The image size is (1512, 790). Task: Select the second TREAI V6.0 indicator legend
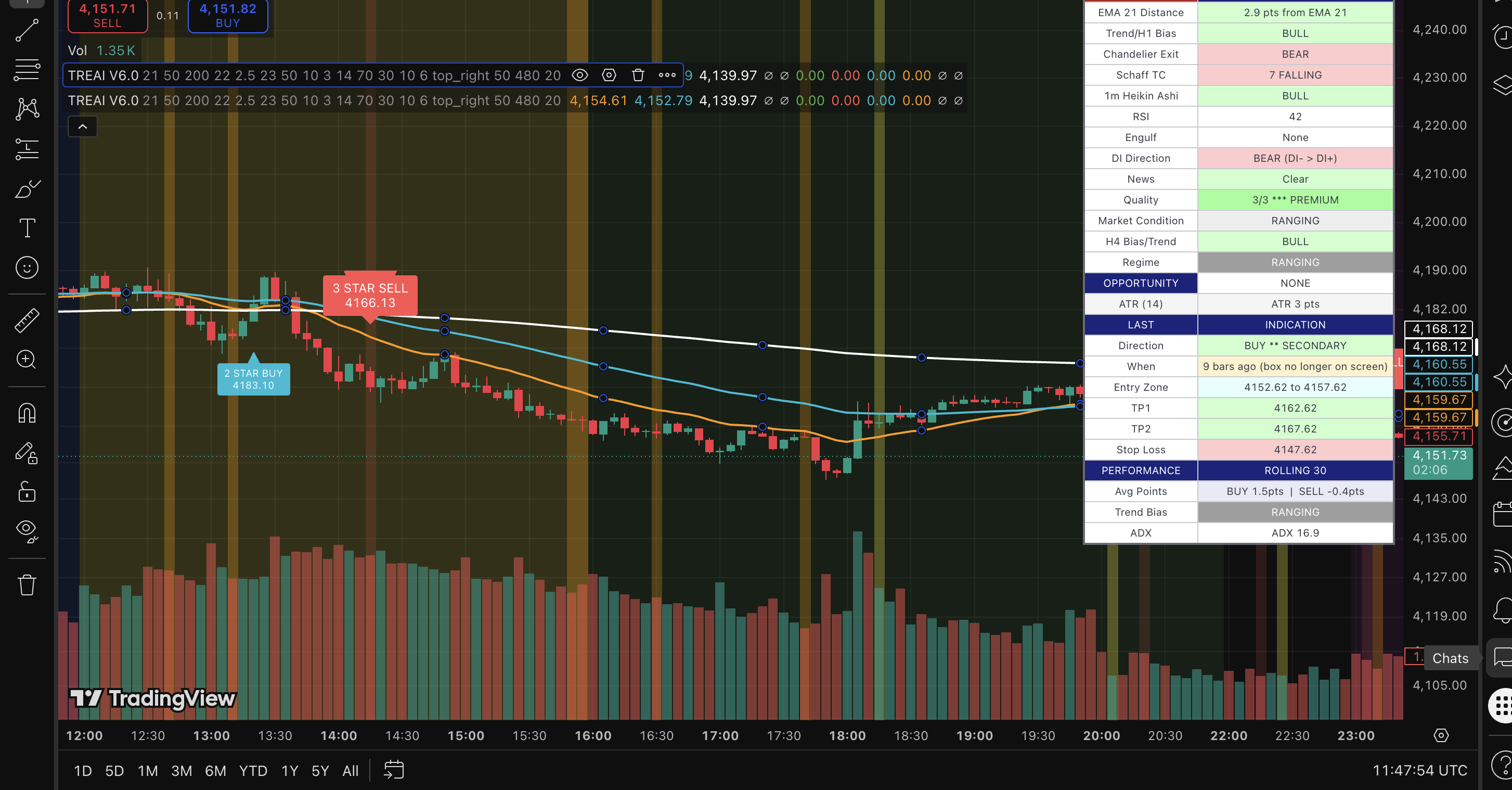[x=314, y=100]
